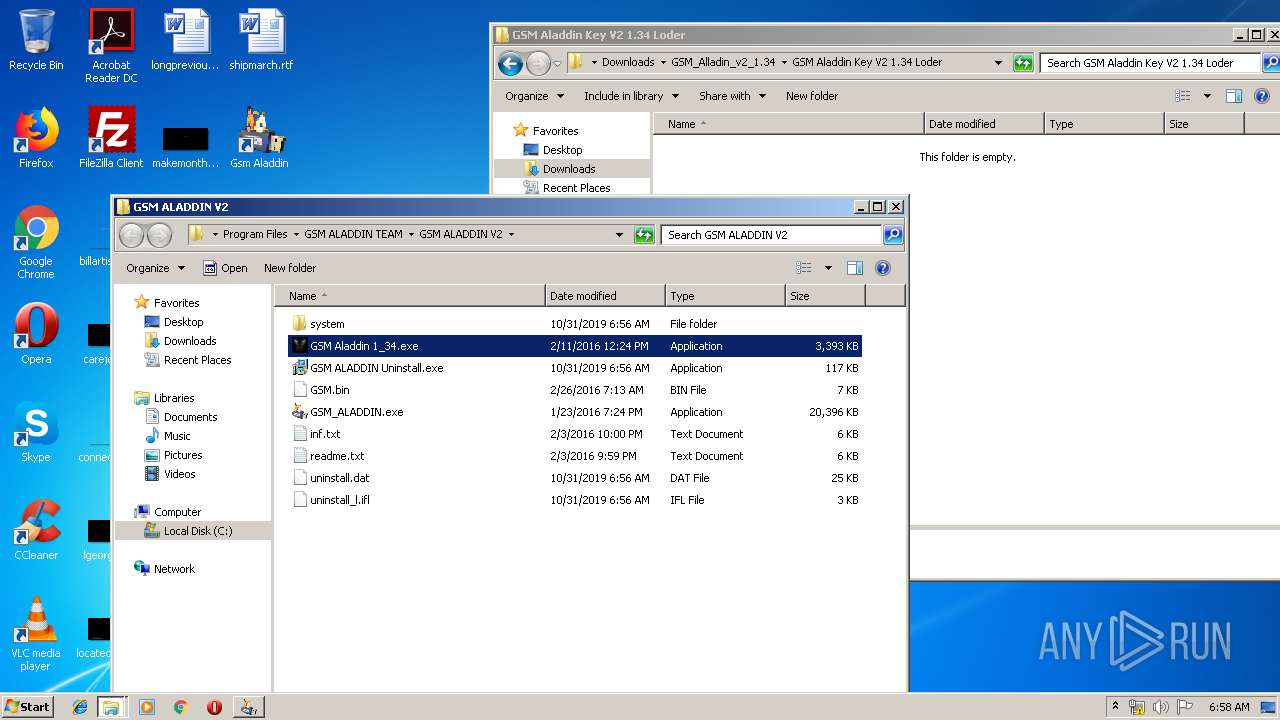Open address history dropdown in Loder window

click(x=998, y=63)
